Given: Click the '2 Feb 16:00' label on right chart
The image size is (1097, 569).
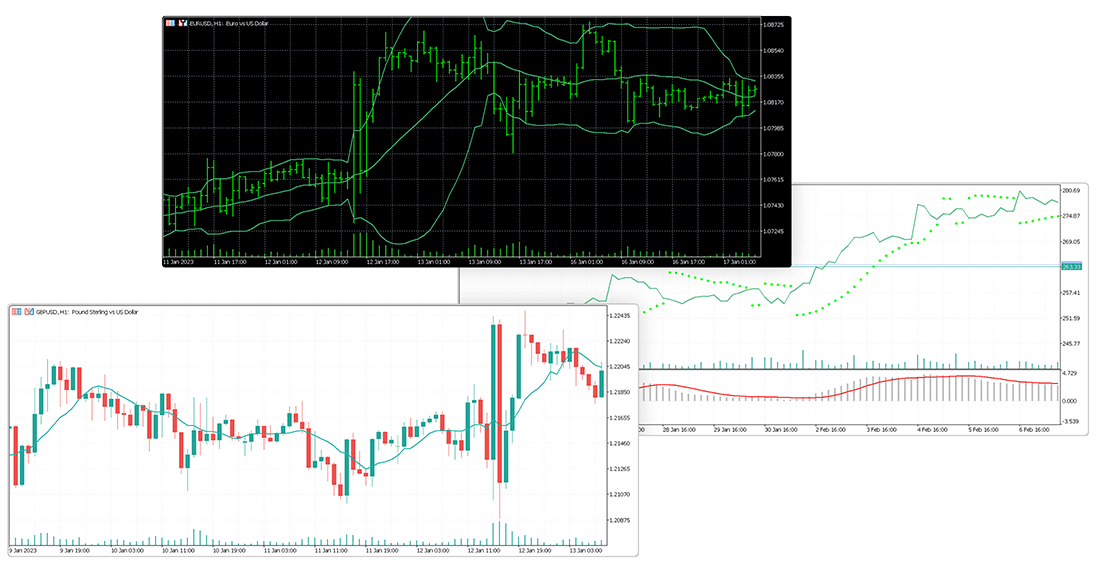Looking at the screenshot, I should pos(830,430).
